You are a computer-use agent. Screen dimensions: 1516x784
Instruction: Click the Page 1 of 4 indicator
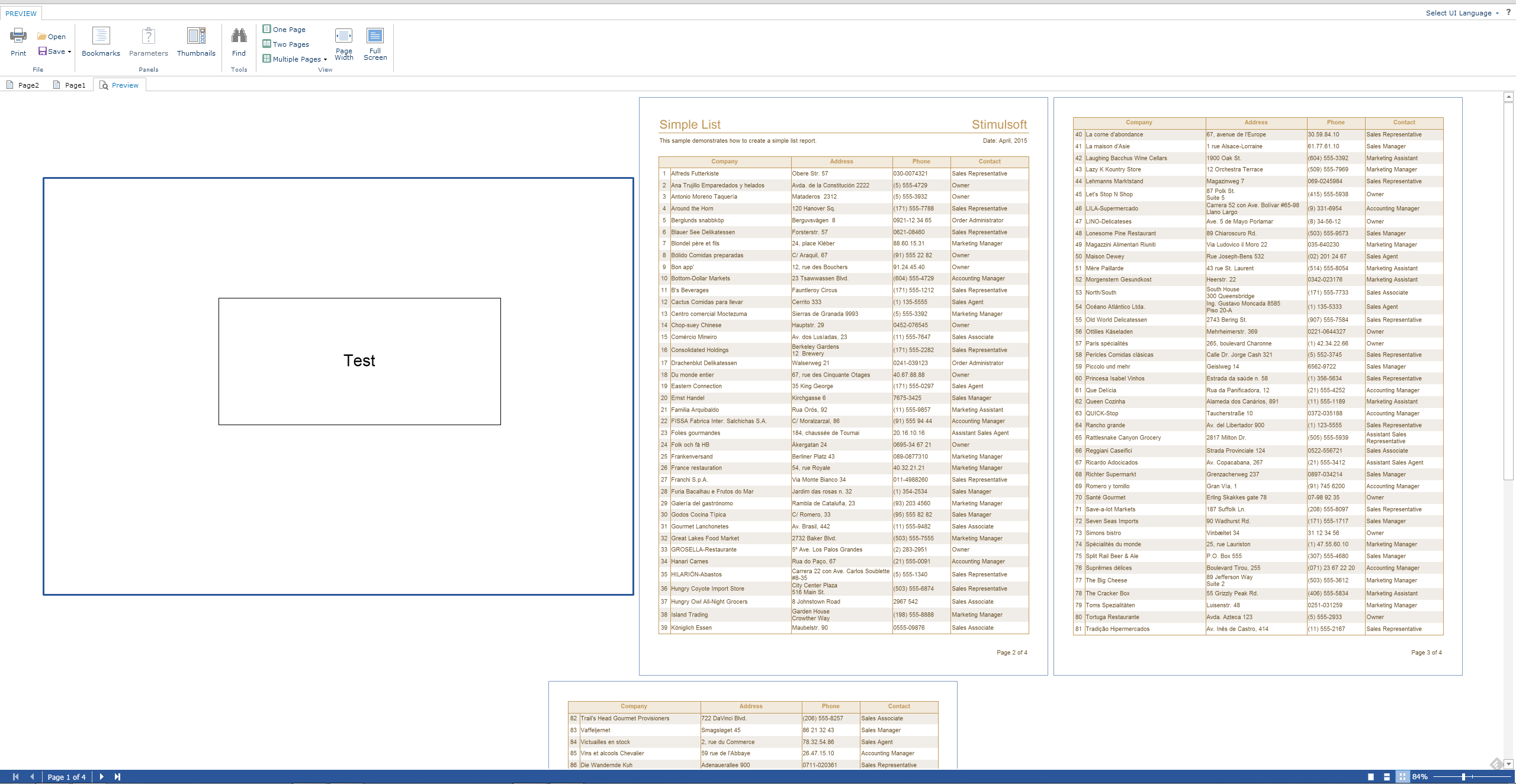(x=66, y=777)
